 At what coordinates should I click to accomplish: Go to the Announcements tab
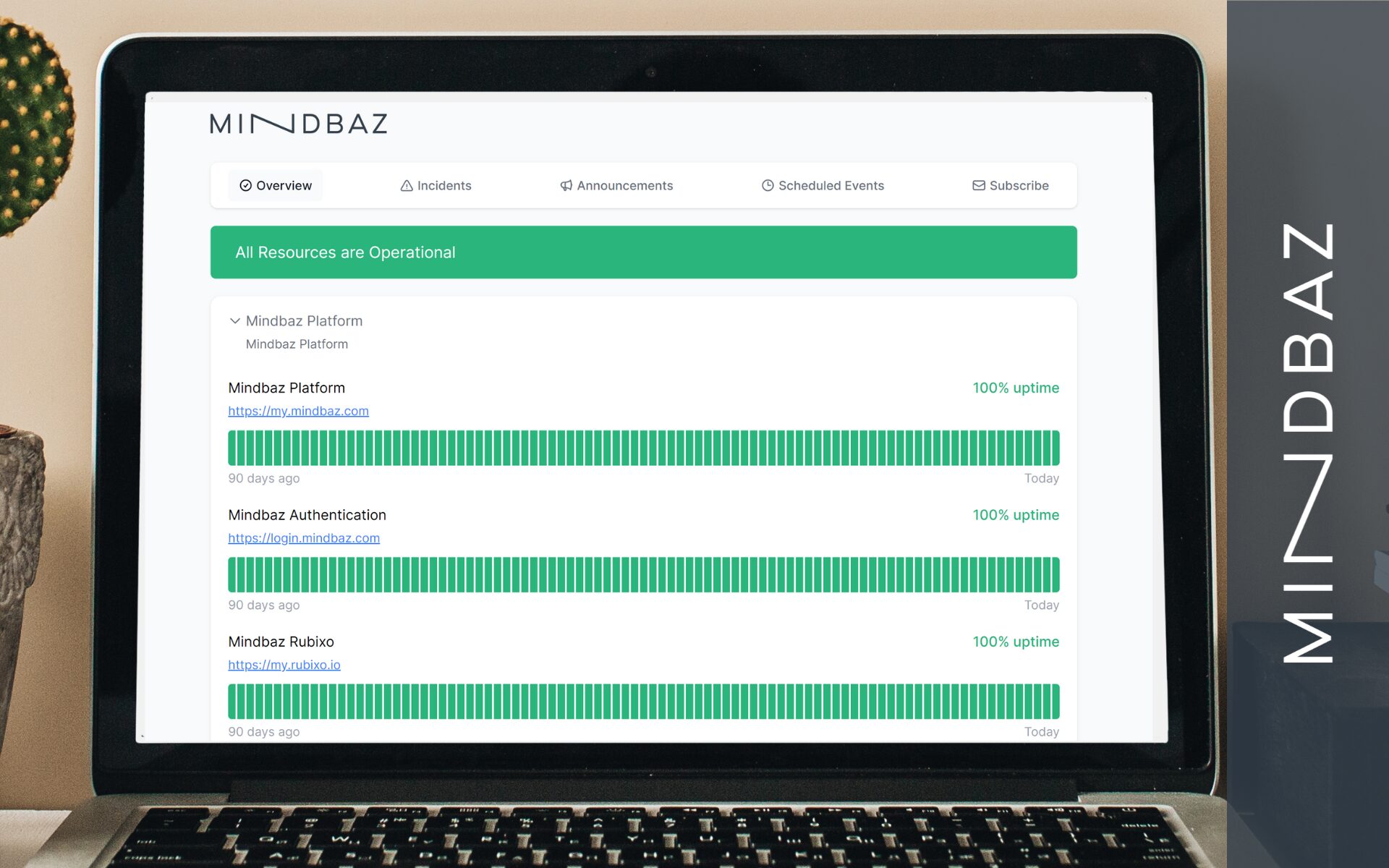[616, 186]
